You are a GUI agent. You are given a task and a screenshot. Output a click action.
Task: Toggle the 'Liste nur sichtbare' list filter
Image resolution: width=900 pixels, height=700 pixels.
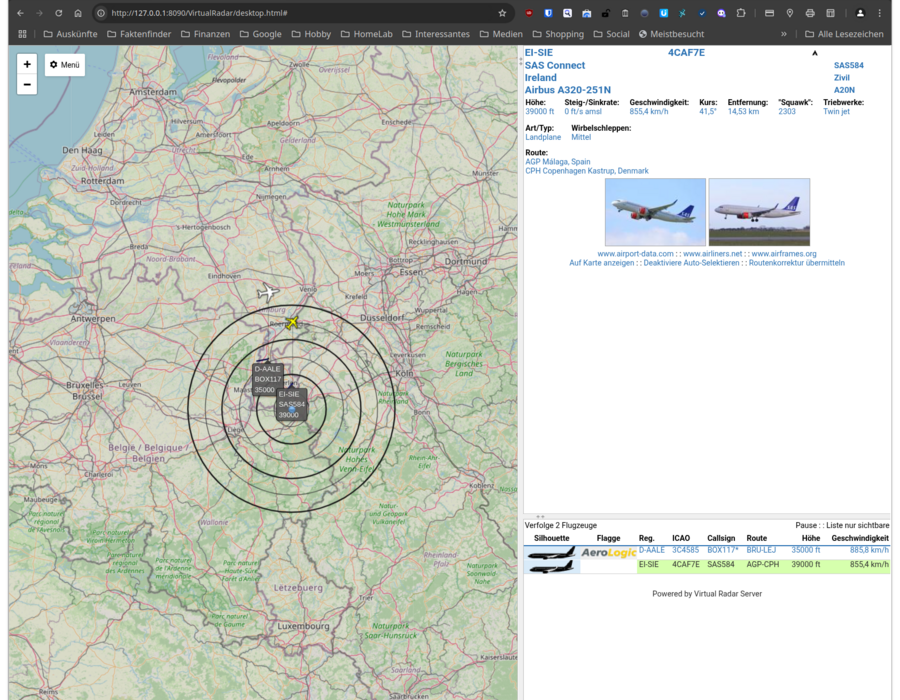point(858,525)
